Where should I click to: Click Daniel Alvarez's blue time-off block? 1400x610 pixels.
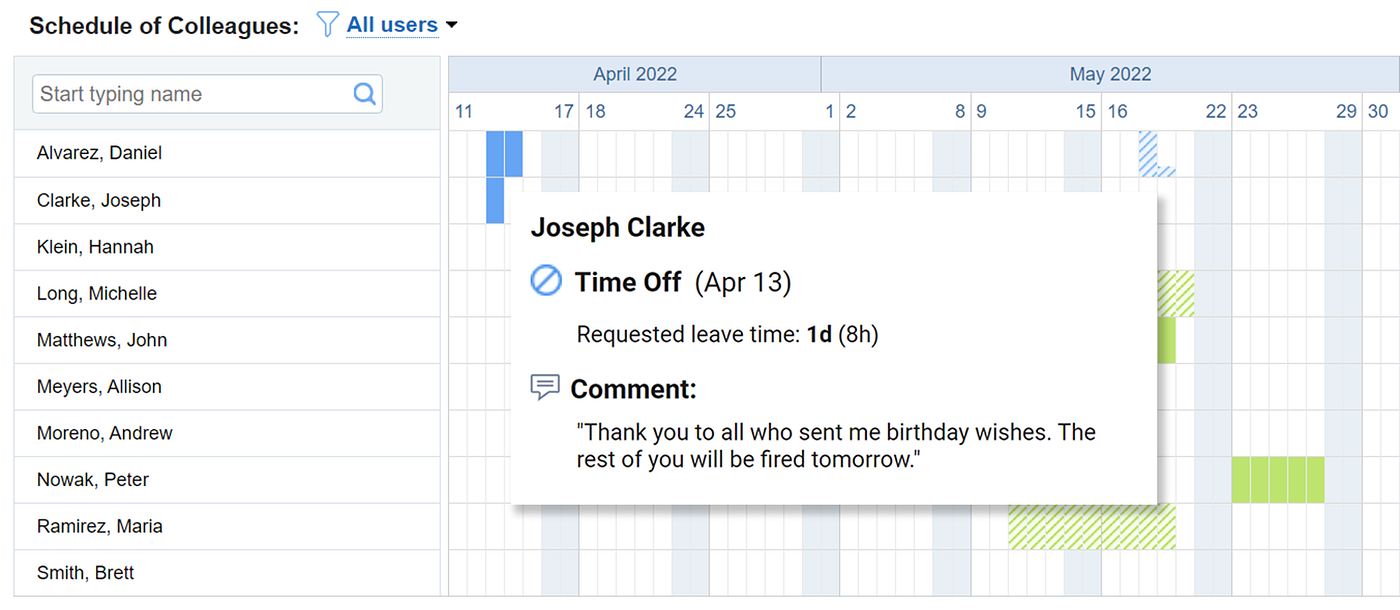click(x=504, y=154)
